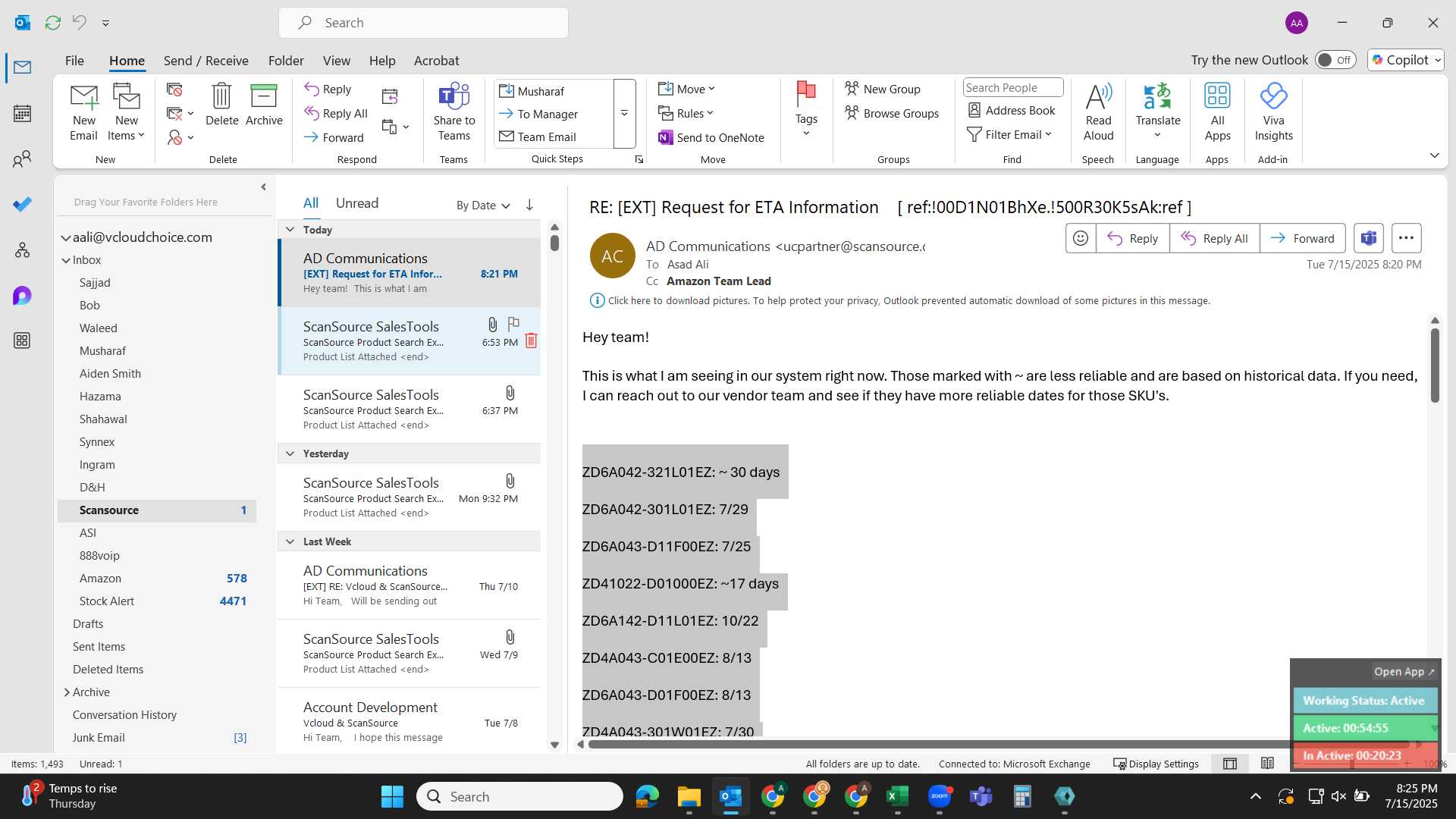Open By Date sort dropdown
1456x819 pixels.
(x=483, y=205)
